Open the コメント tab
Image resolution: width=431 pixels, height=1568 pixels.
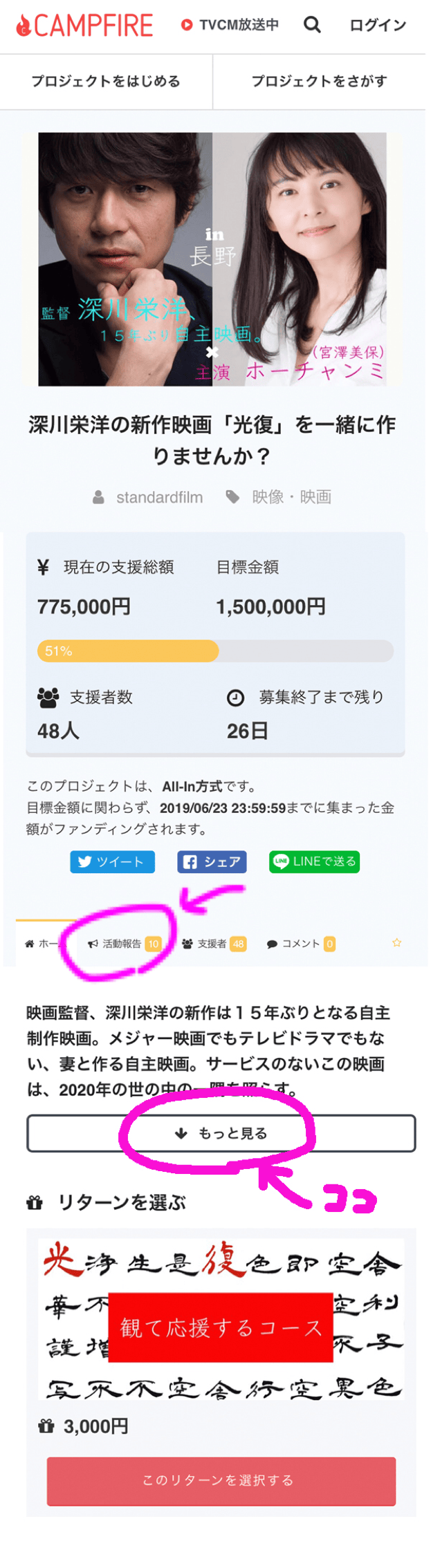tap(300, 944)
